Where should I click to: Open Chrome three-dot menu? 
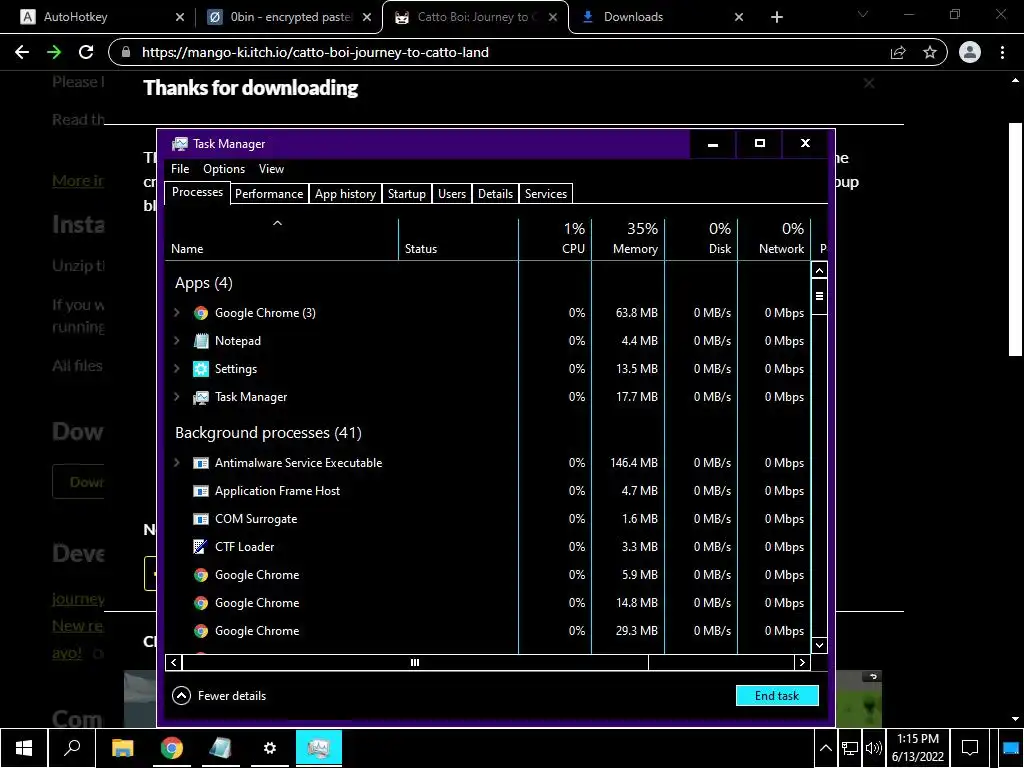click(x=1002, y=52)
